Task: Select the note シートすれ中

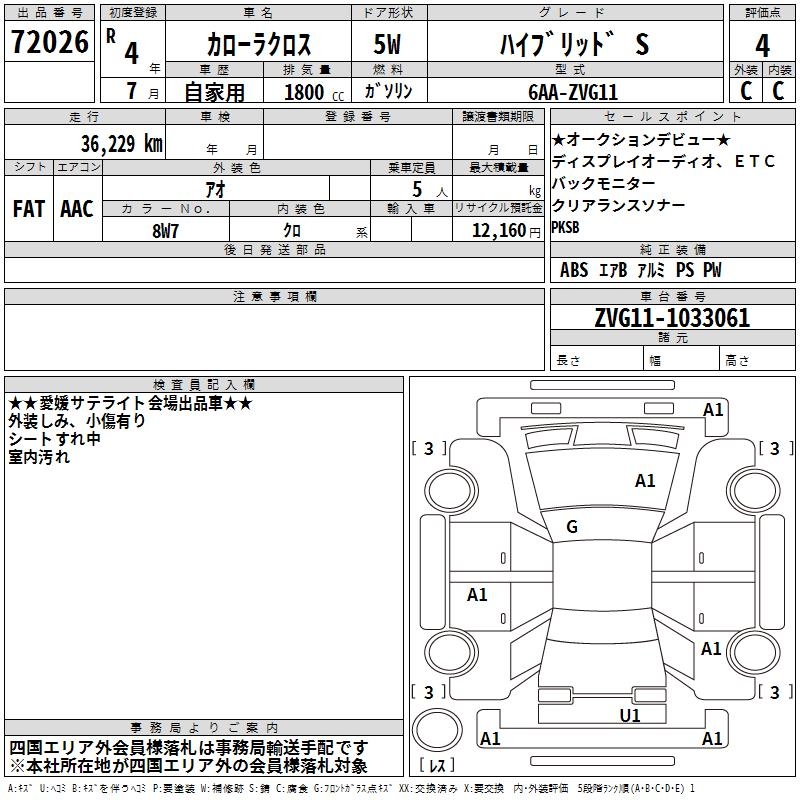Action: pyautogui.click(x=54, y=439)
